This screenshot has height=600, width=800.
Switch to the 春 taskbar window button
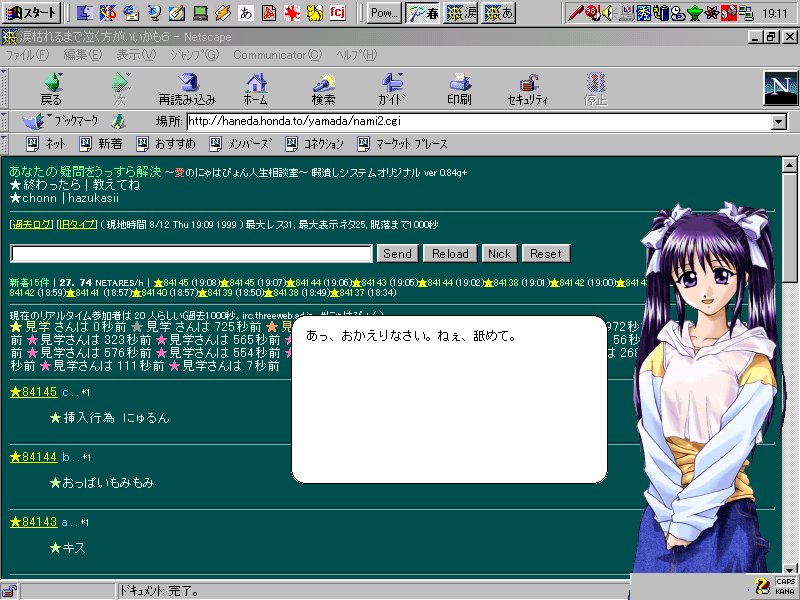point(423,13)
